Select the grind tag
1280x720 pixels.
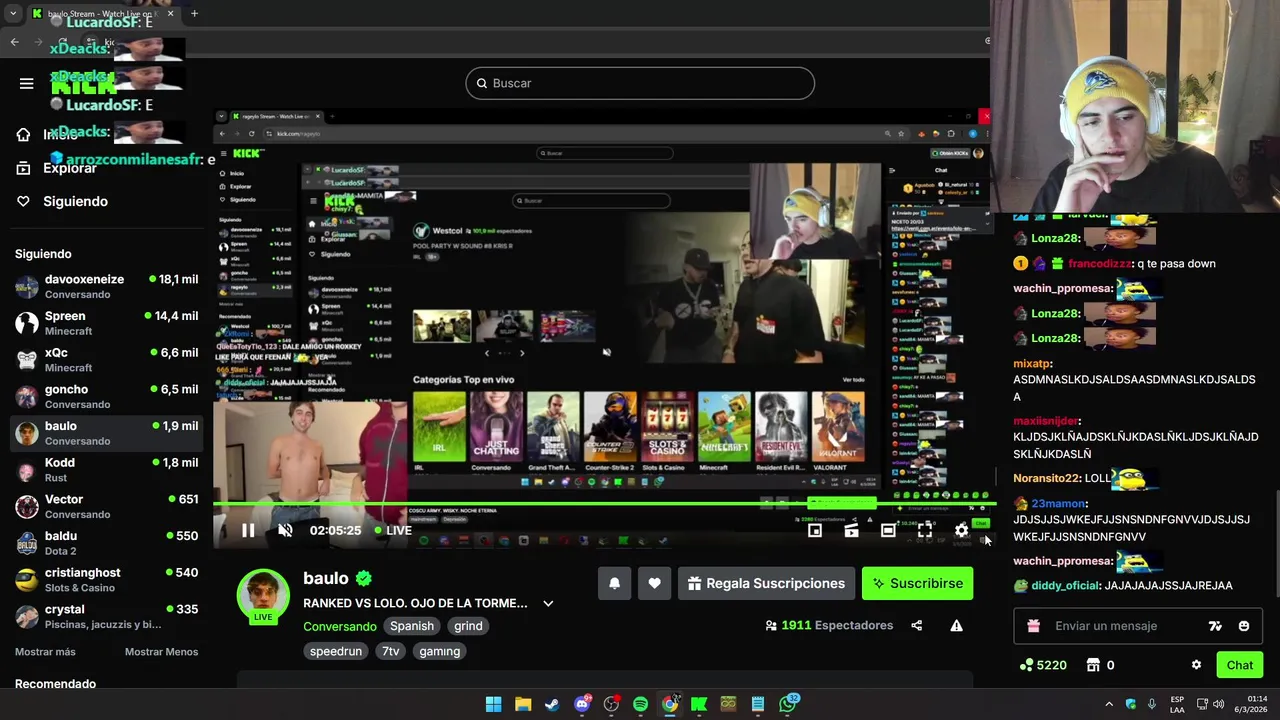coord(468,626)
